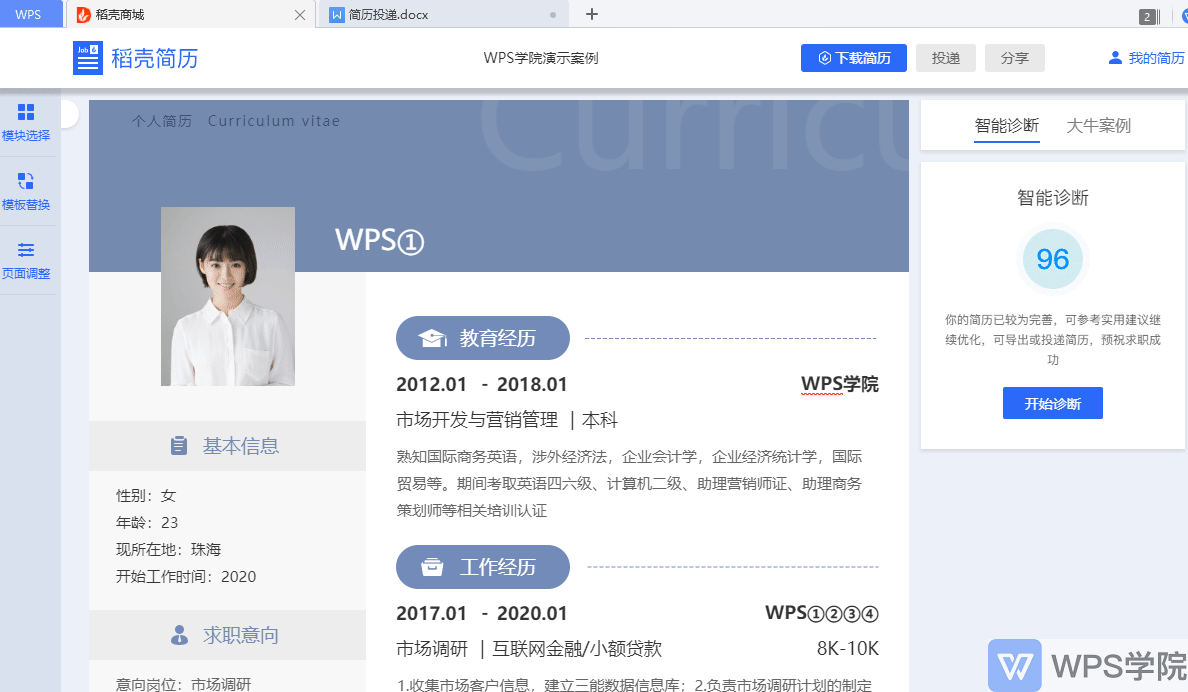Open the 模板替换 sidebar icon

pyautogui.click(x=26, y=180)
